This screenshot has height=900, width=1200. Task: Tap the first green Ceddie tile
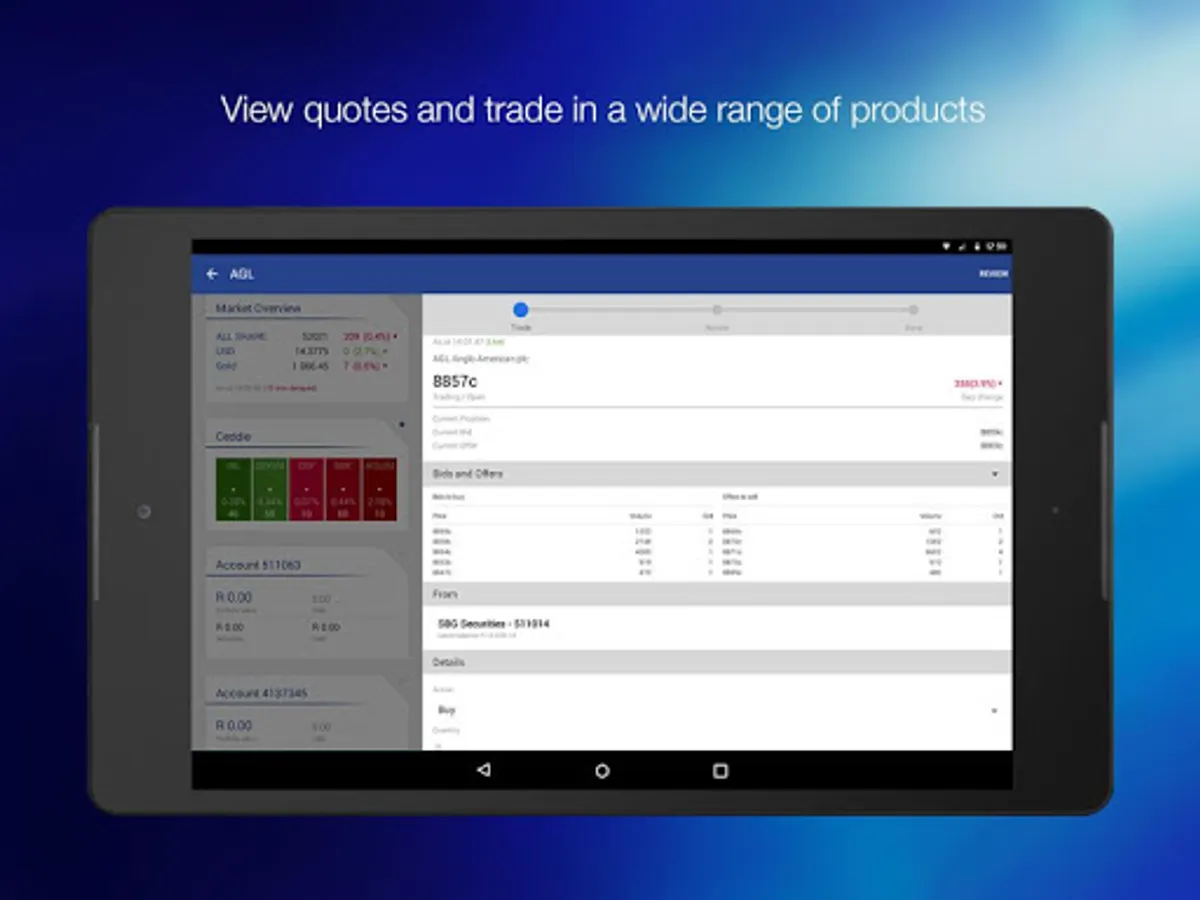click(233, 490)
